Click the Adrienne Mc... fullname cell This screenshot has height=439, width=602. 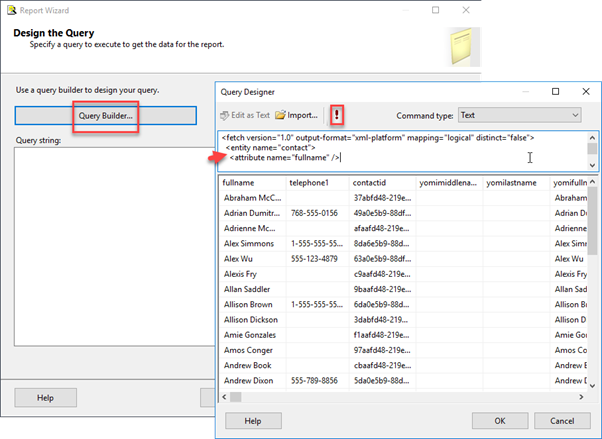[253, 229]
